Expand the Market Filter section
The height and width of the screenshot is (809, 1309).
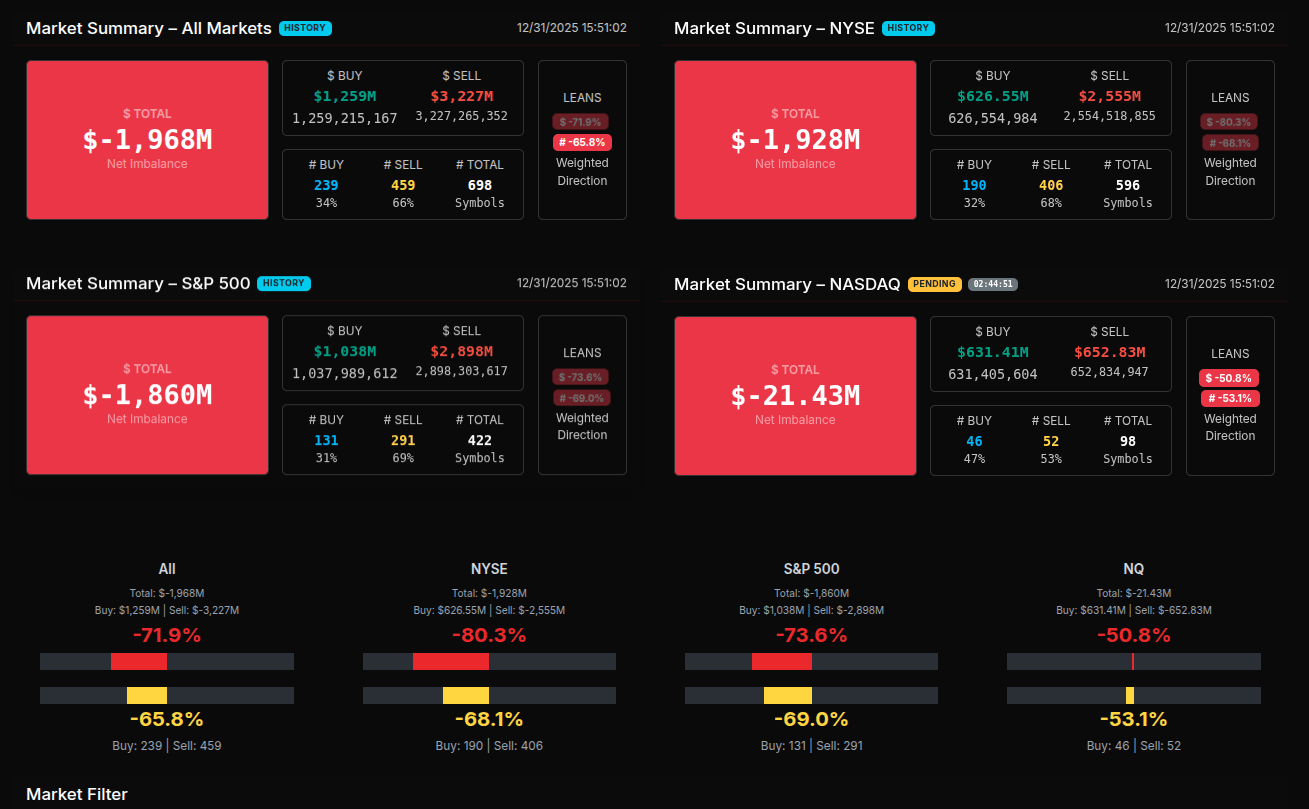point(77,794)
